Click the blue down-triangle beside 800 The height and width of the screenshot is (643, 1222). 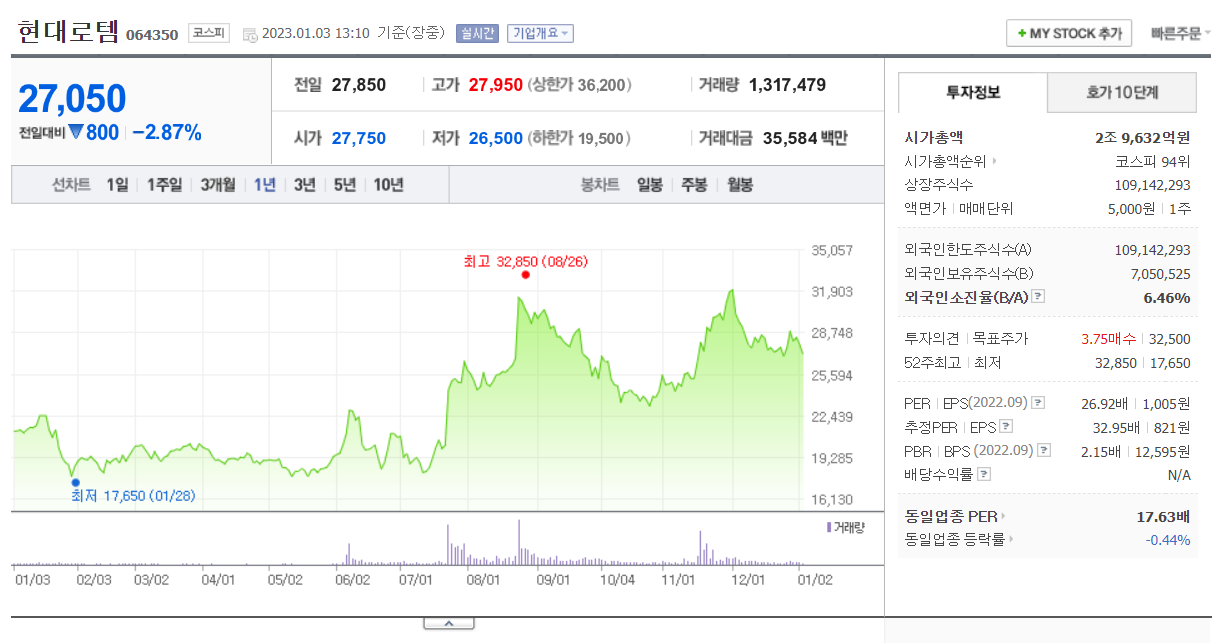click(74, 132)
